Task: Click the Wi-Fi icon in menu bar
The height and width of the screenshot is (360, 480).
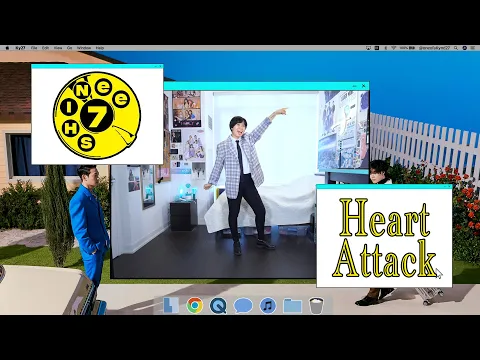Action: (394, 48)
